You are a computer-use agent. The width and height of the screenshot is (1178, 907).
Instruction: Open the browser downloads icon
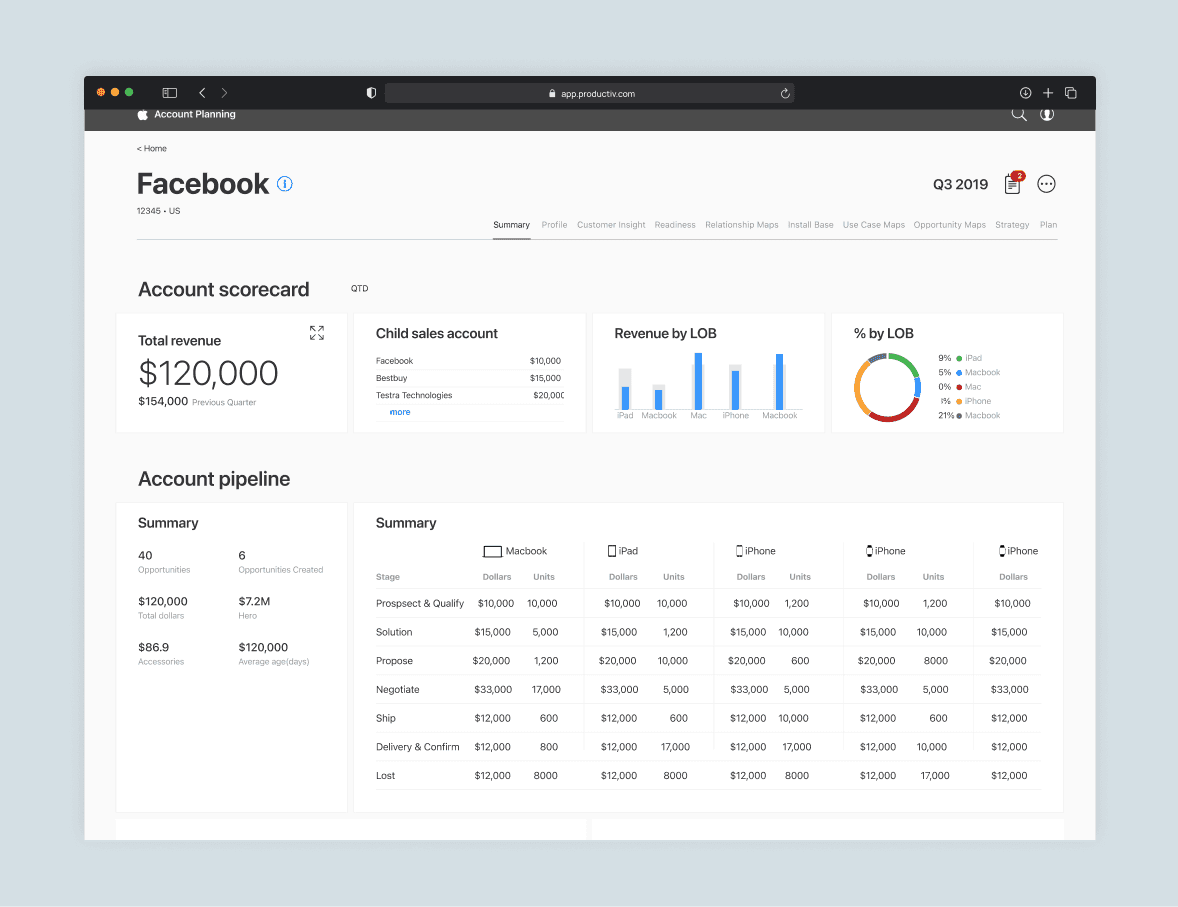point(1025,93)
